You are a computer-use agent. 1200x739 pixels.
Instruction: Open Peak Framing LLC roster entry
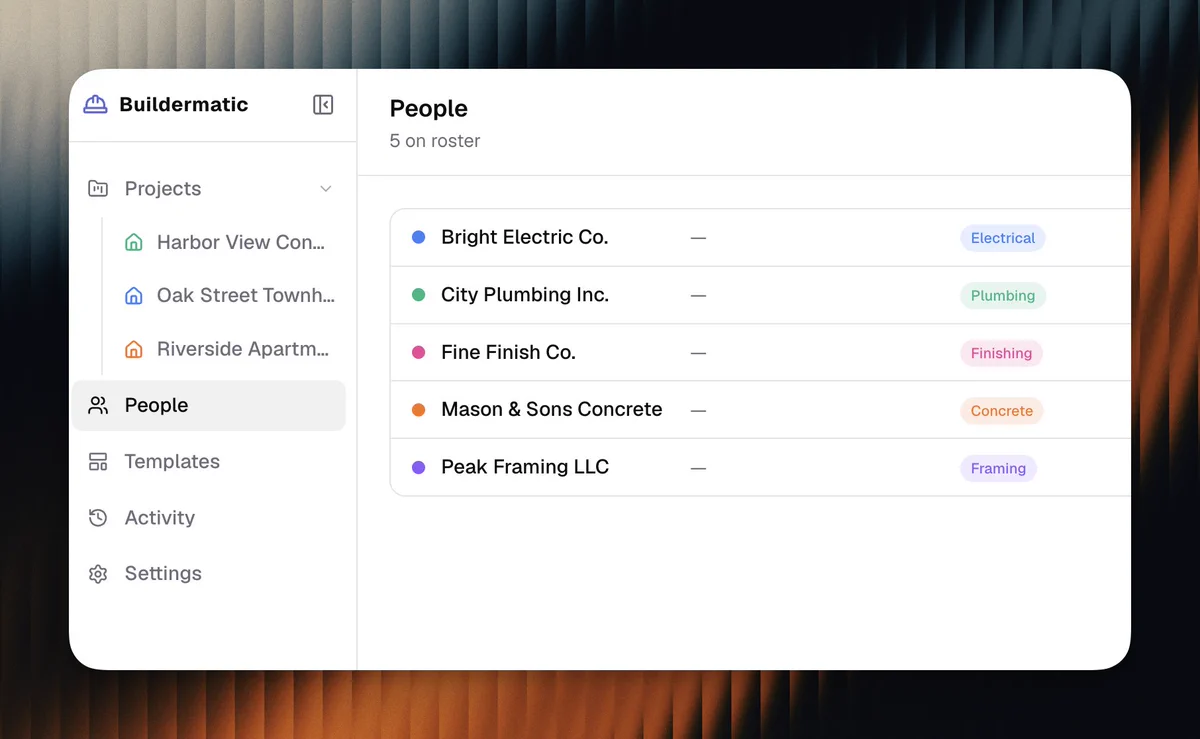(761, 467)
